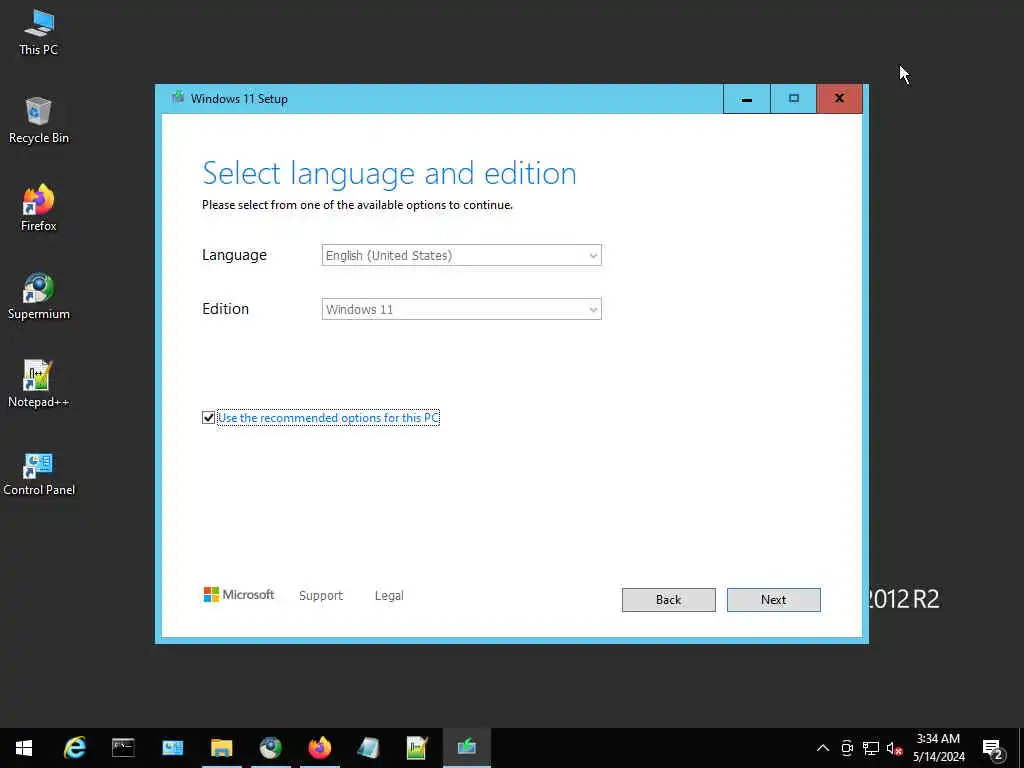The image size is (1024, 768).
Task: Open File Explorer from the taskbar
Action: 221,748
